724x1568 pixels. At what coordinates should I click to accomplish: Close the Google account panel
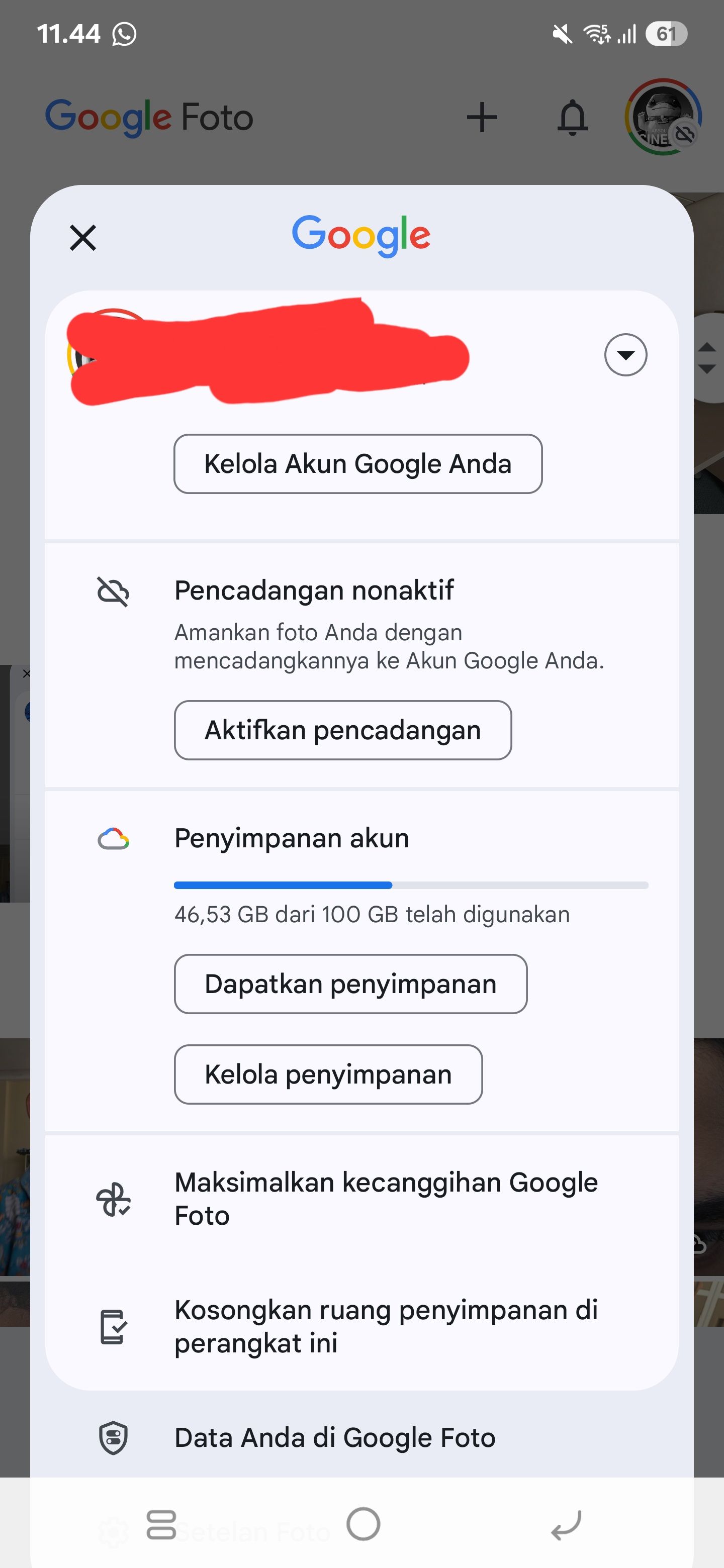[x=83, y=237]
